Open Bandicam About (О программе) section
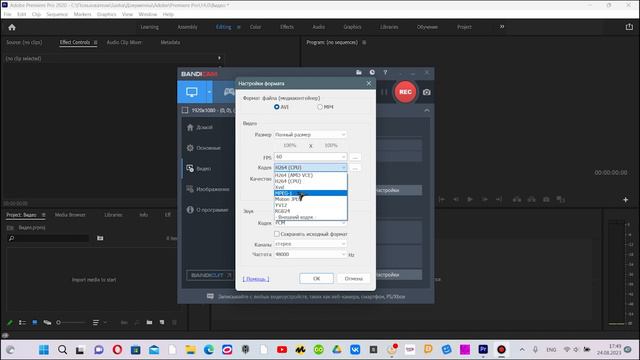The image size is (640, 360). (x=208, y=210)
